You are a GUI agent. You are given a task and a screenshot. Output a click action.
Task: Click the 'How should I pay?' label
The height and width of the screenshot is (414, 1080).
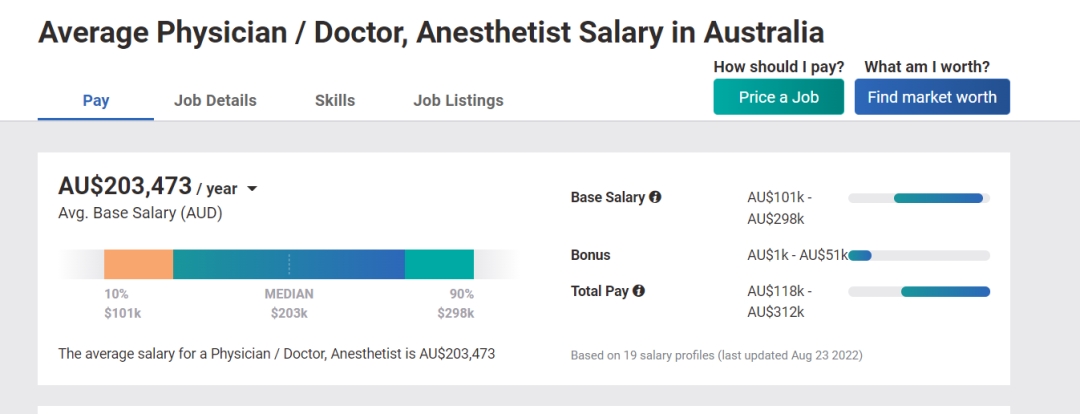click(x=778, y=67)
